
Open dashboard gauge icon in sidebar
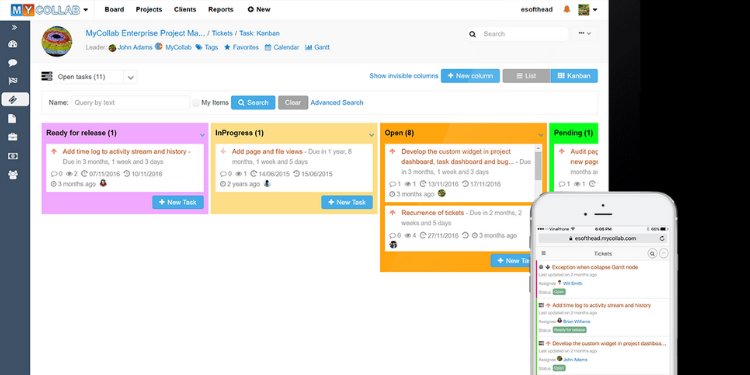pos(13,44)
